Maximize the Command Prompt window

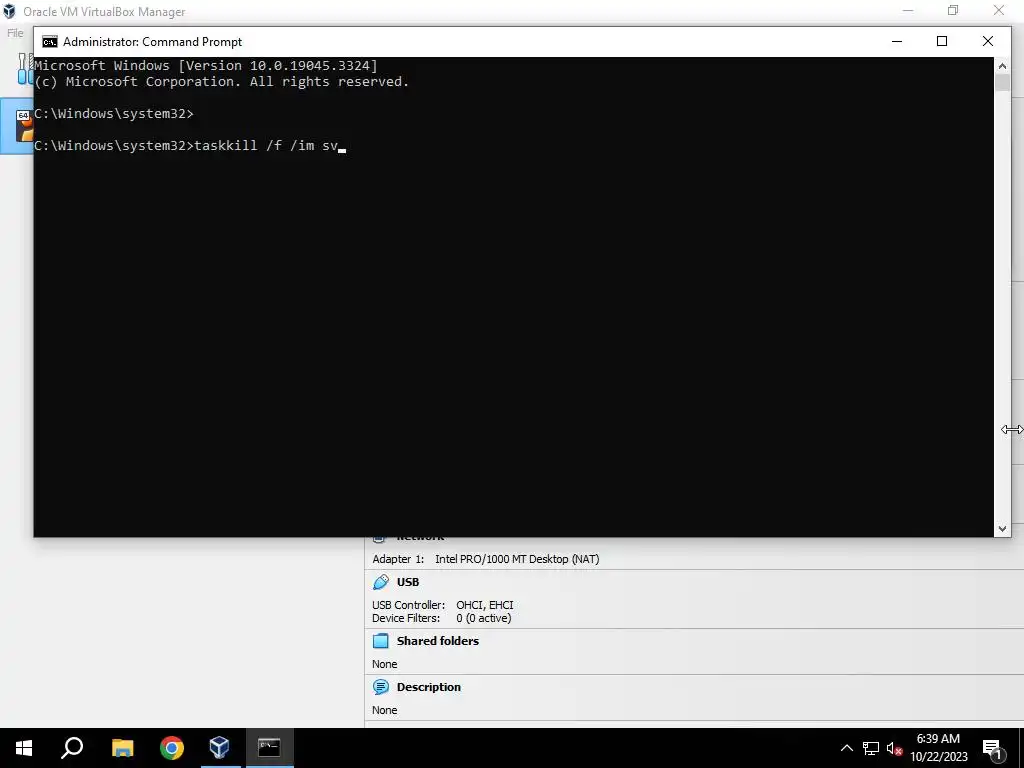point(942,41)
